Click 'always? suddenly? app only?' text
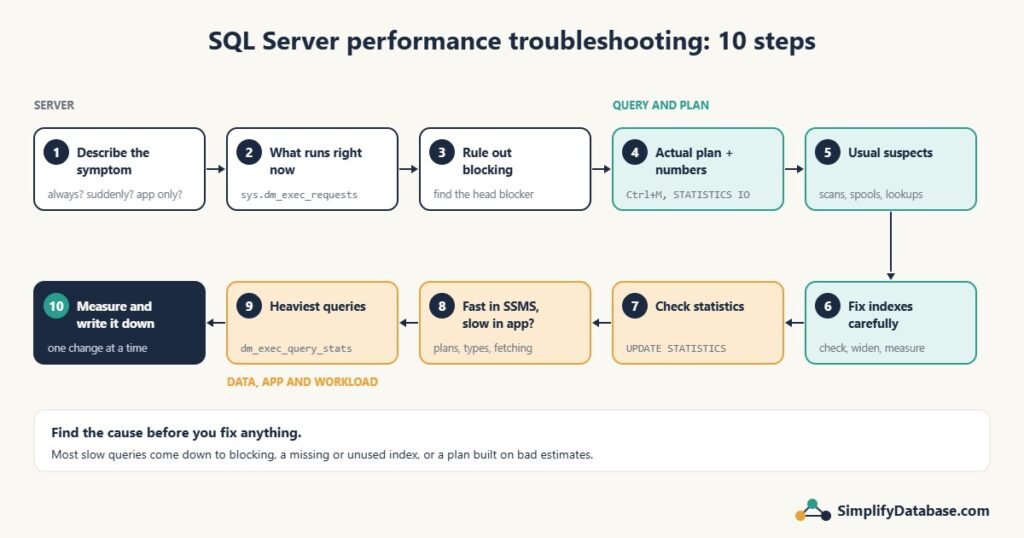Viewport: 1024px width, 538px height. (x=115, y=194)
